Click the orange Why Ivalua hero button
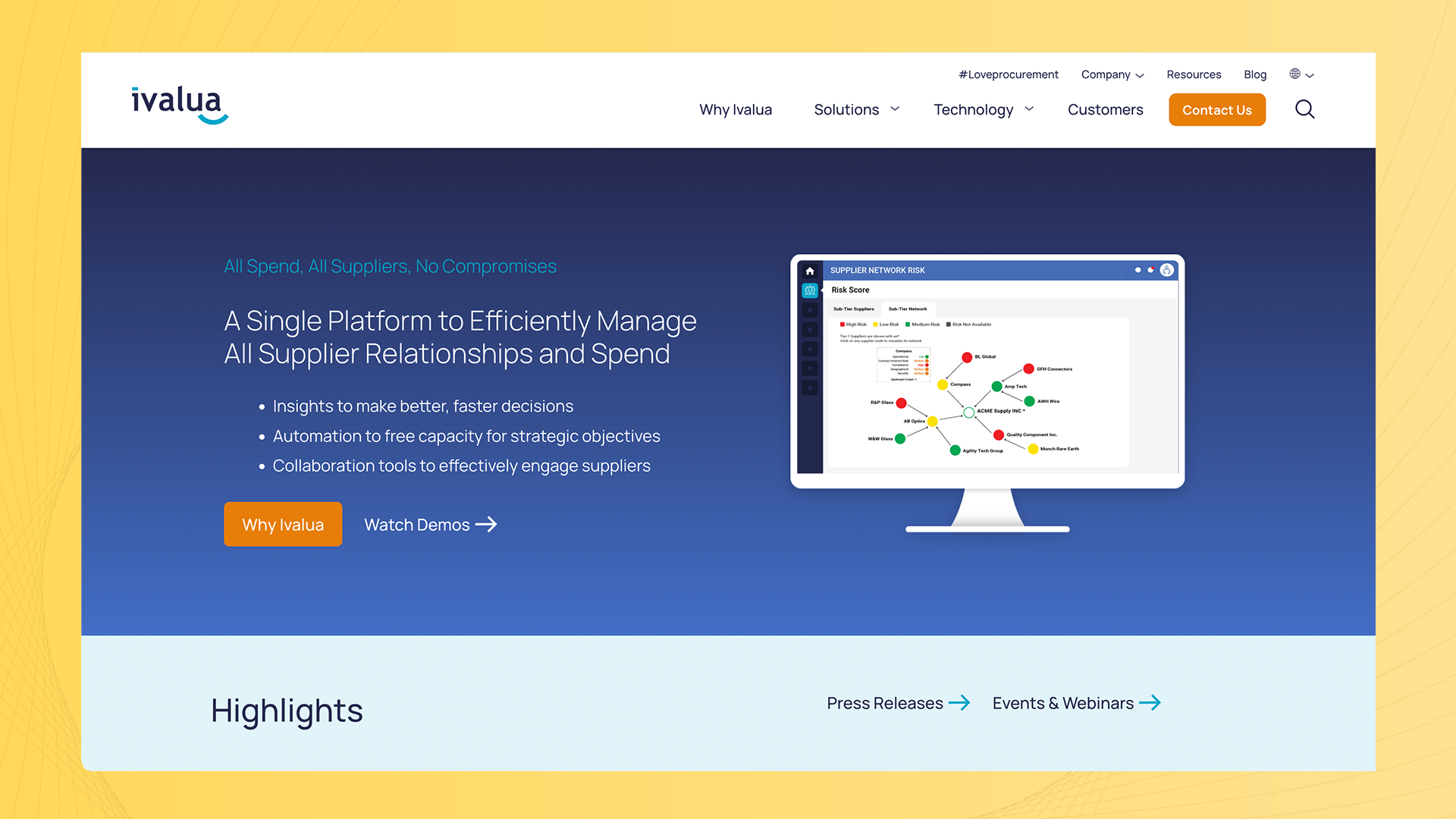The width and height of the screenshot is (1456, 819). (283, 524)
